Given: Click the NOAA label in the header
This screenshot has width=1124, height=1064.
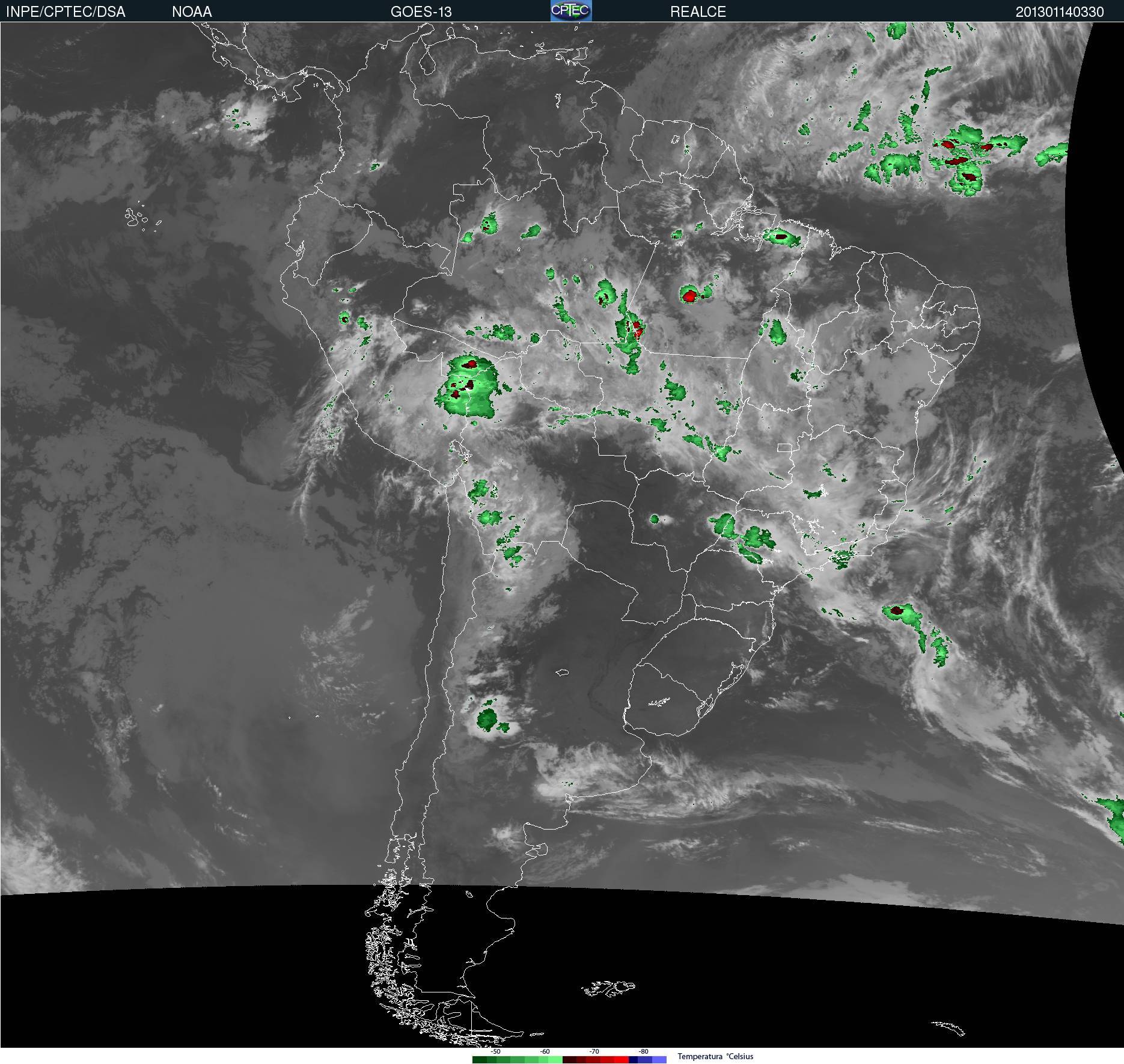Looking at the screenshot, I should 192,12.
